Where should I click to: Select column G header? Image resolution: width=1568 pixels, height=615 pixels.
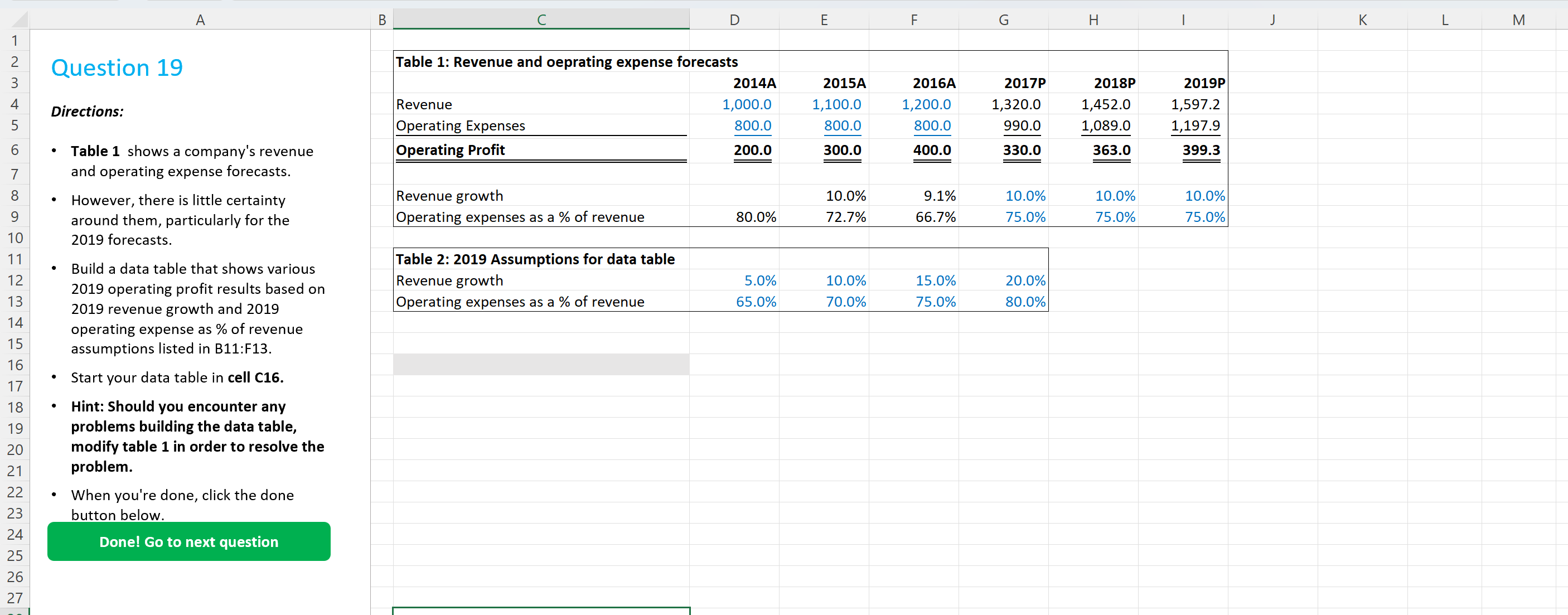click(x=1003, y=20)
